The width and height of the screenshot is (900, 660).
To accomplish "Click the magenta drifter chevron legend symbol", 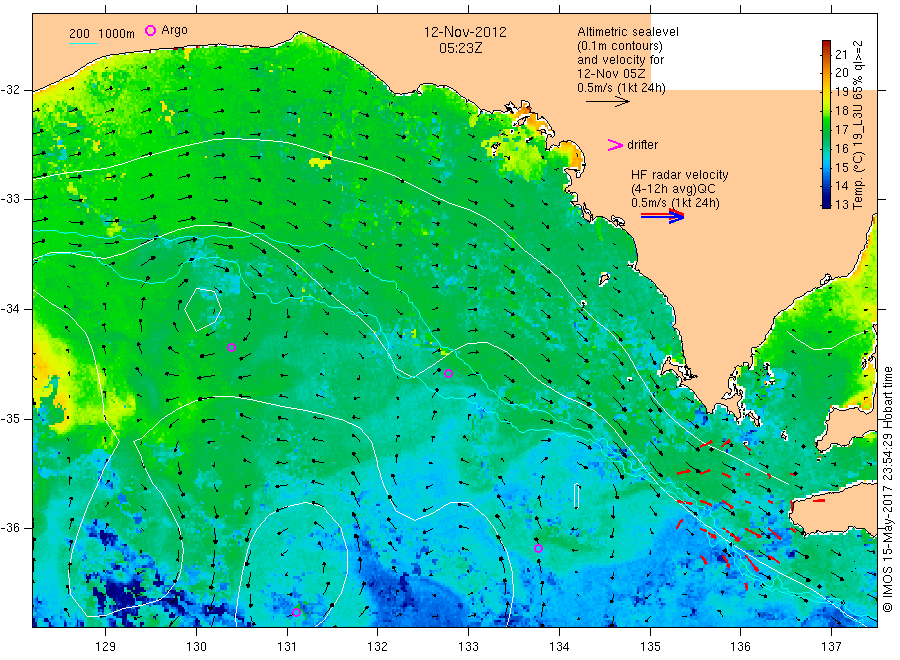I will coord(615,145).
